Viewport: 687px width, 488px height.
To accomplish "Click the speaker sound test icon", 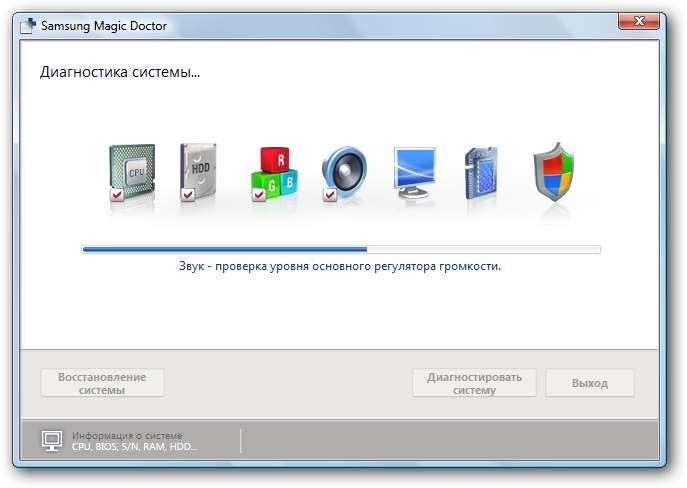I will [344, 173].
